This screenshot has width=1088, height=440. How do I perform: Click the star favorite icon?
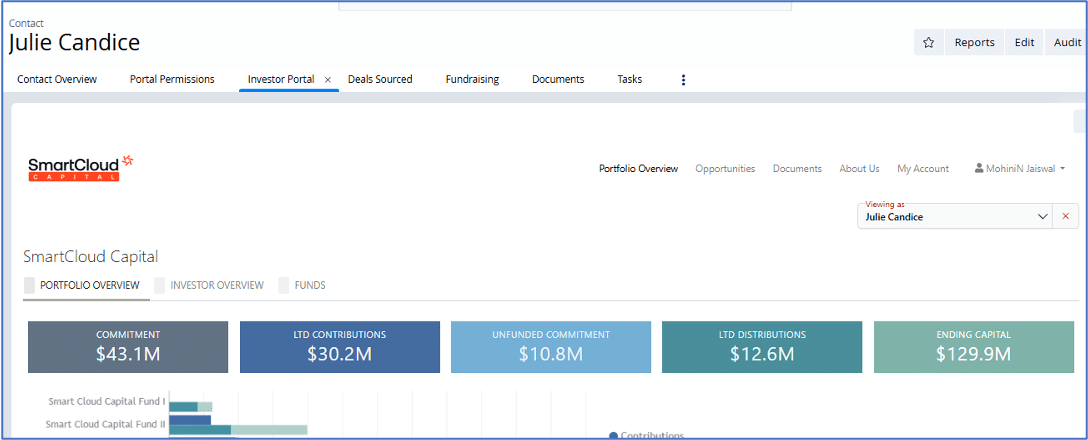point(928,42)
